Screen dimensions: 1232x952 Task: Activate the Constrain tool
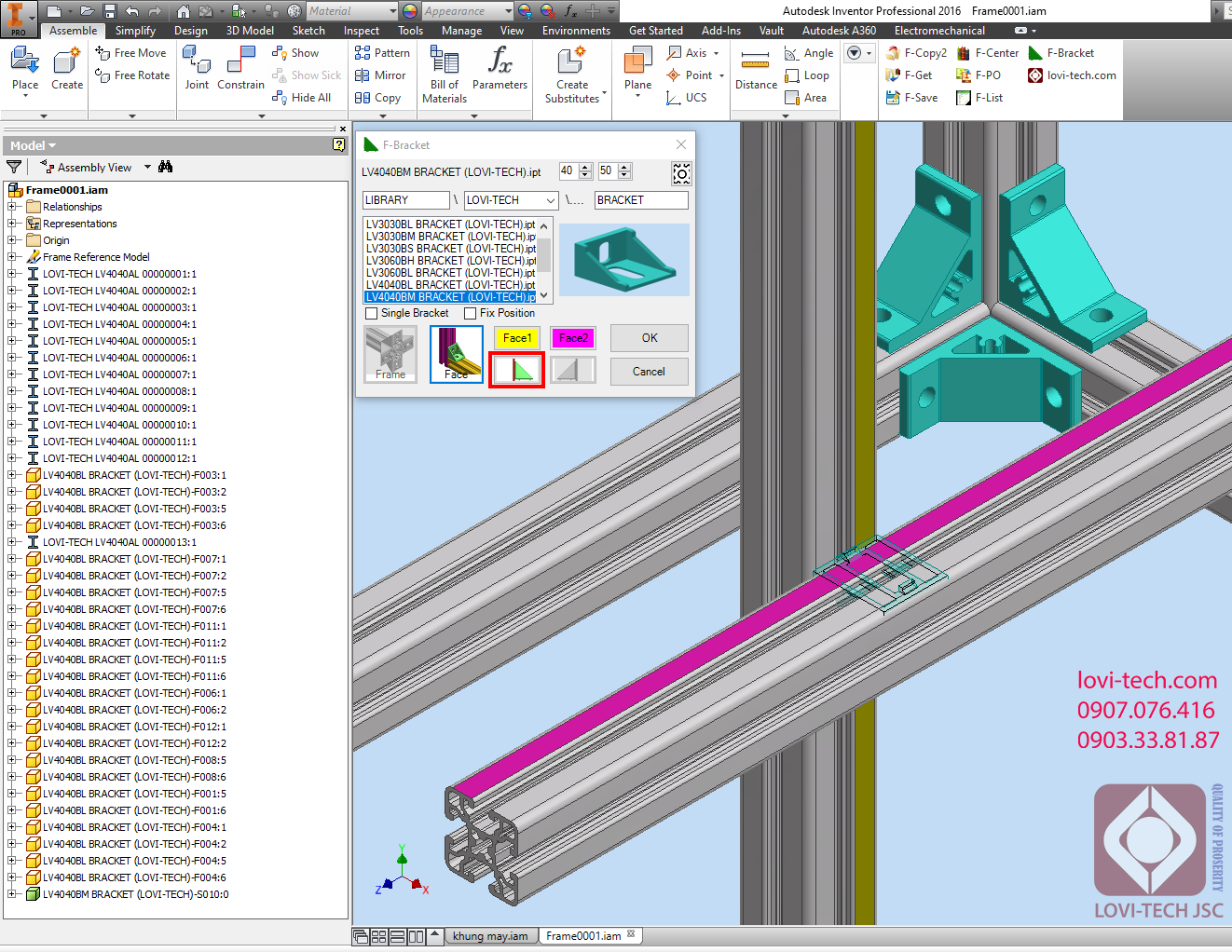point(240,69)
